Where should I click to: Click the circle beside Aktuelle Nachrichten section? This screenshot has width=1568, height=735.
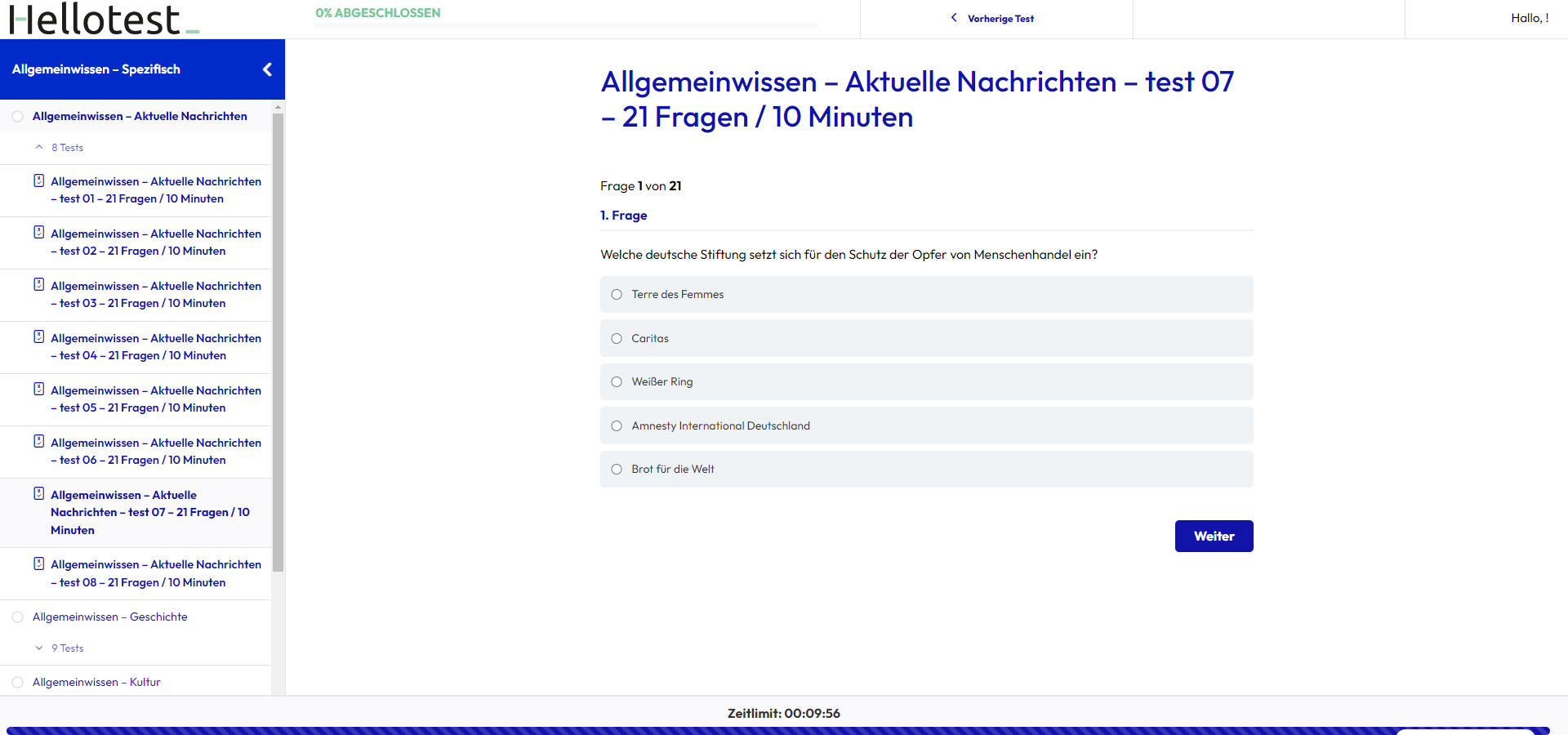tap(18, 117)
